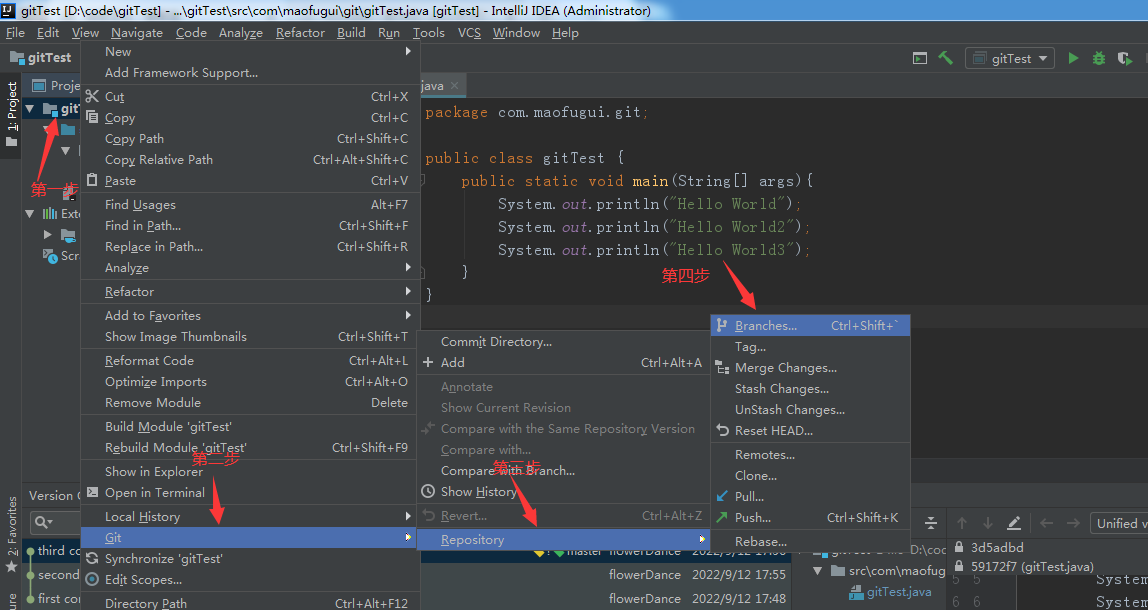The width and height of the screenshot is (1148, 610).
Task: Click previous difference up arrow
Action: coord(962,523)
